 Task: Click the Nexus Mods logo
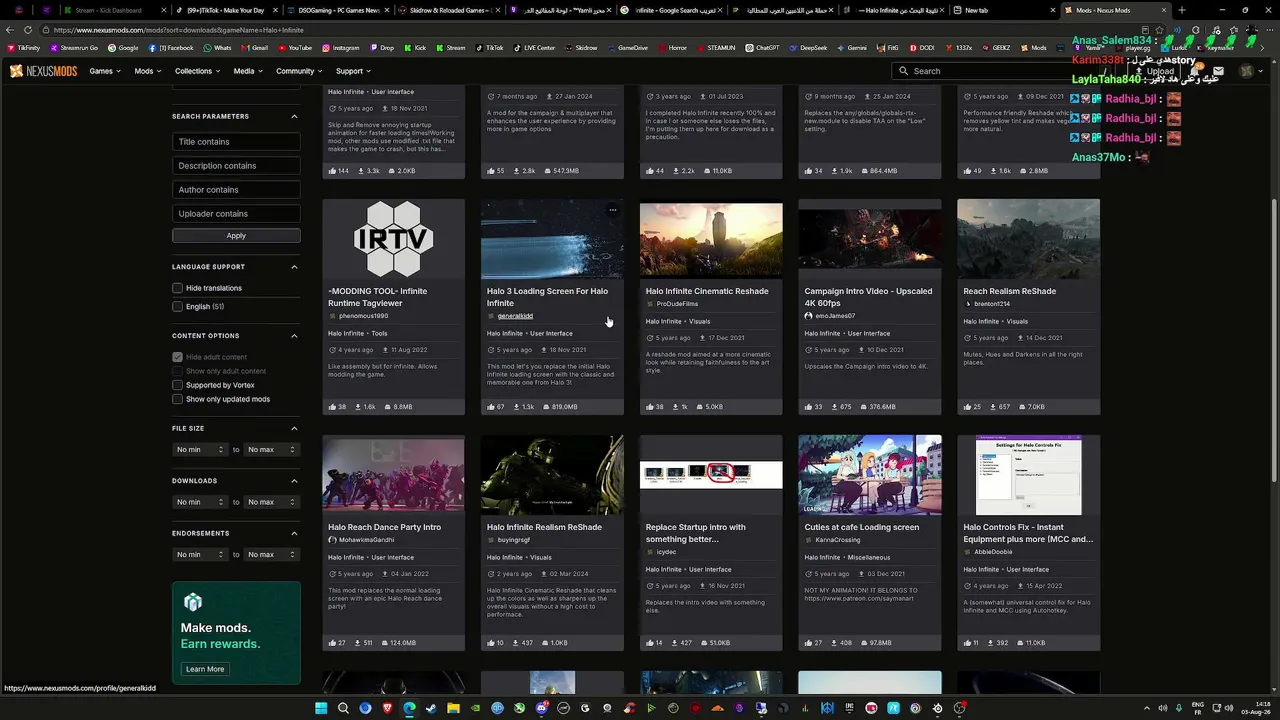click(x=44, y=71)
